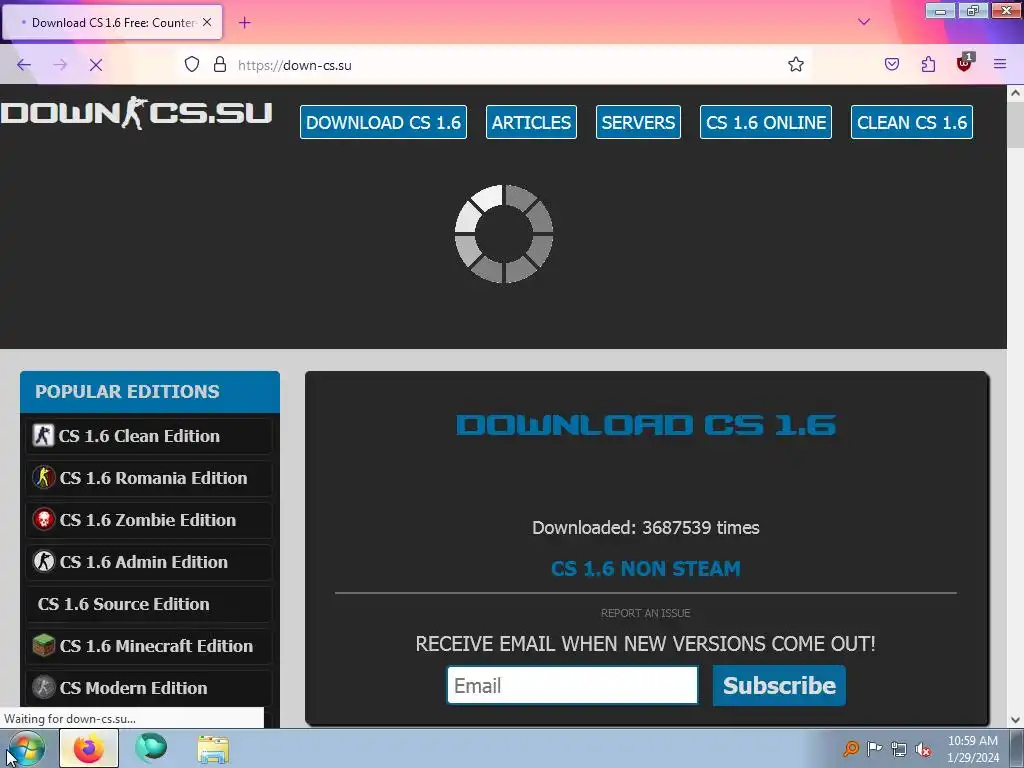
Task: Expand the list all tabs chevron
Action: point(864,22)
